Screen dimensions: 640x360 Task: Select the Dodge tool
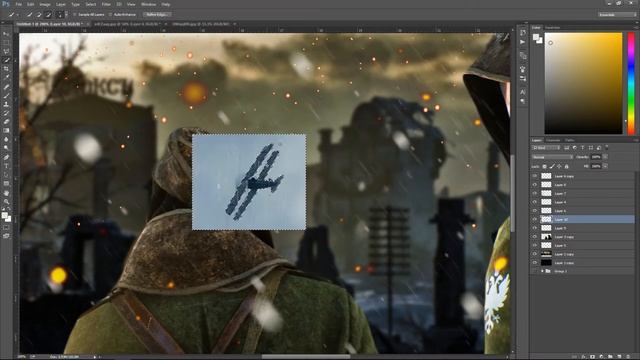[6, 148]
